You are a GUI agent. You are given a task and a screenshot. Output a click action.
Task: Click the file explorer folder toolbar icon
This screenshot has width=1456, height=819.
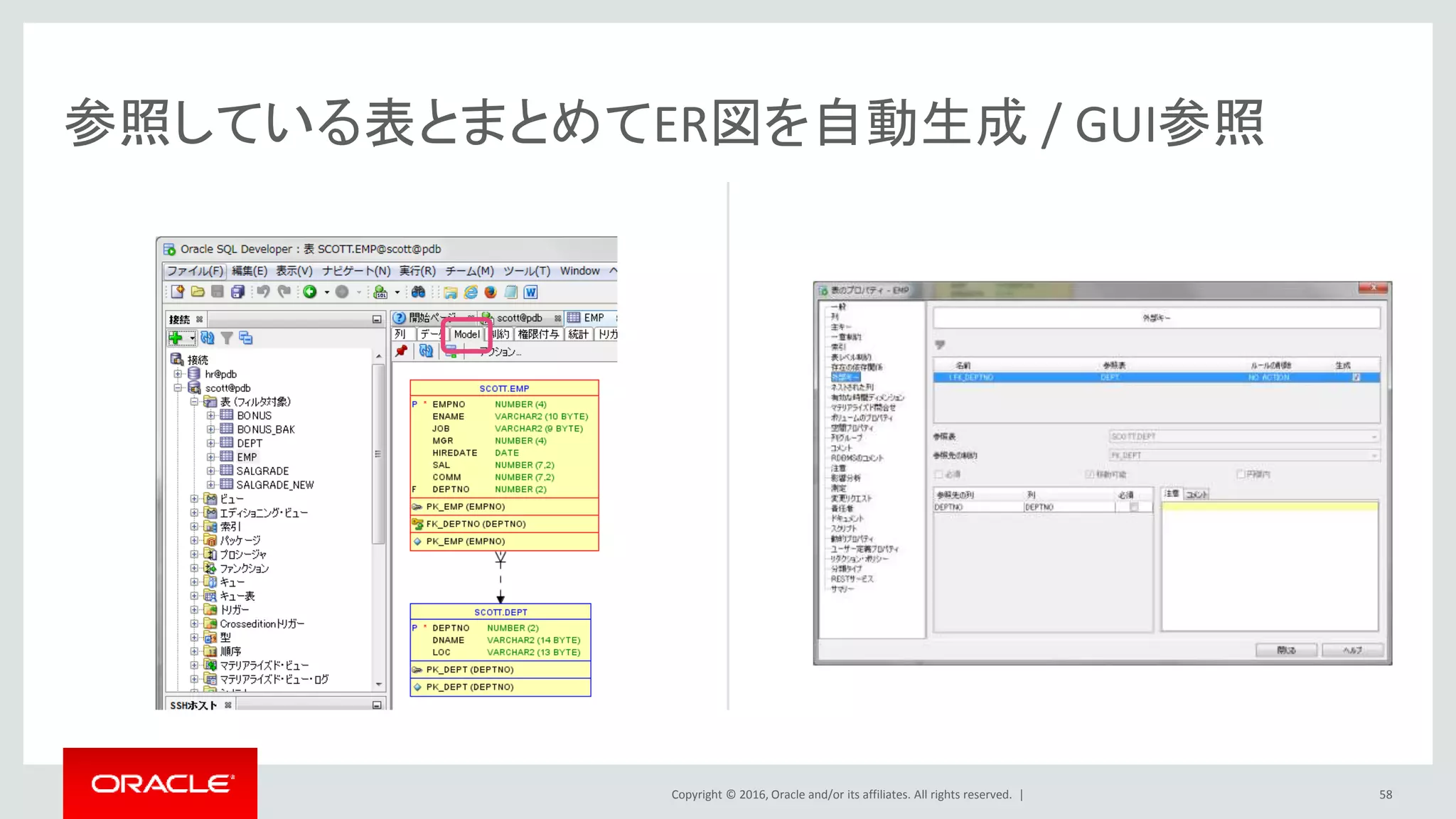(450, 291)
